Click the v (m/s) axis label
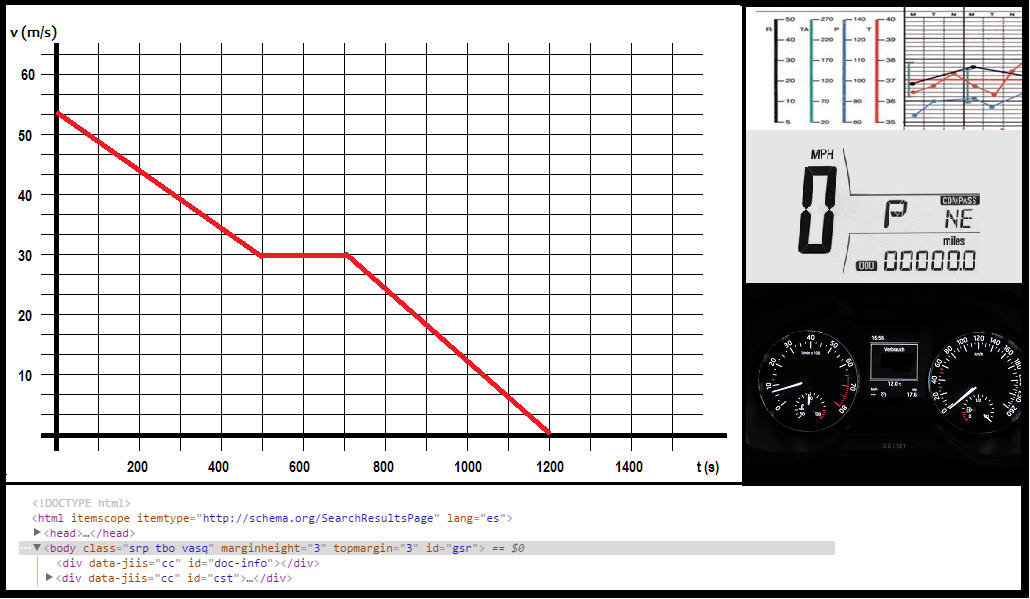The width and height of the screenshot is (1030, 599). coord(34,32)
